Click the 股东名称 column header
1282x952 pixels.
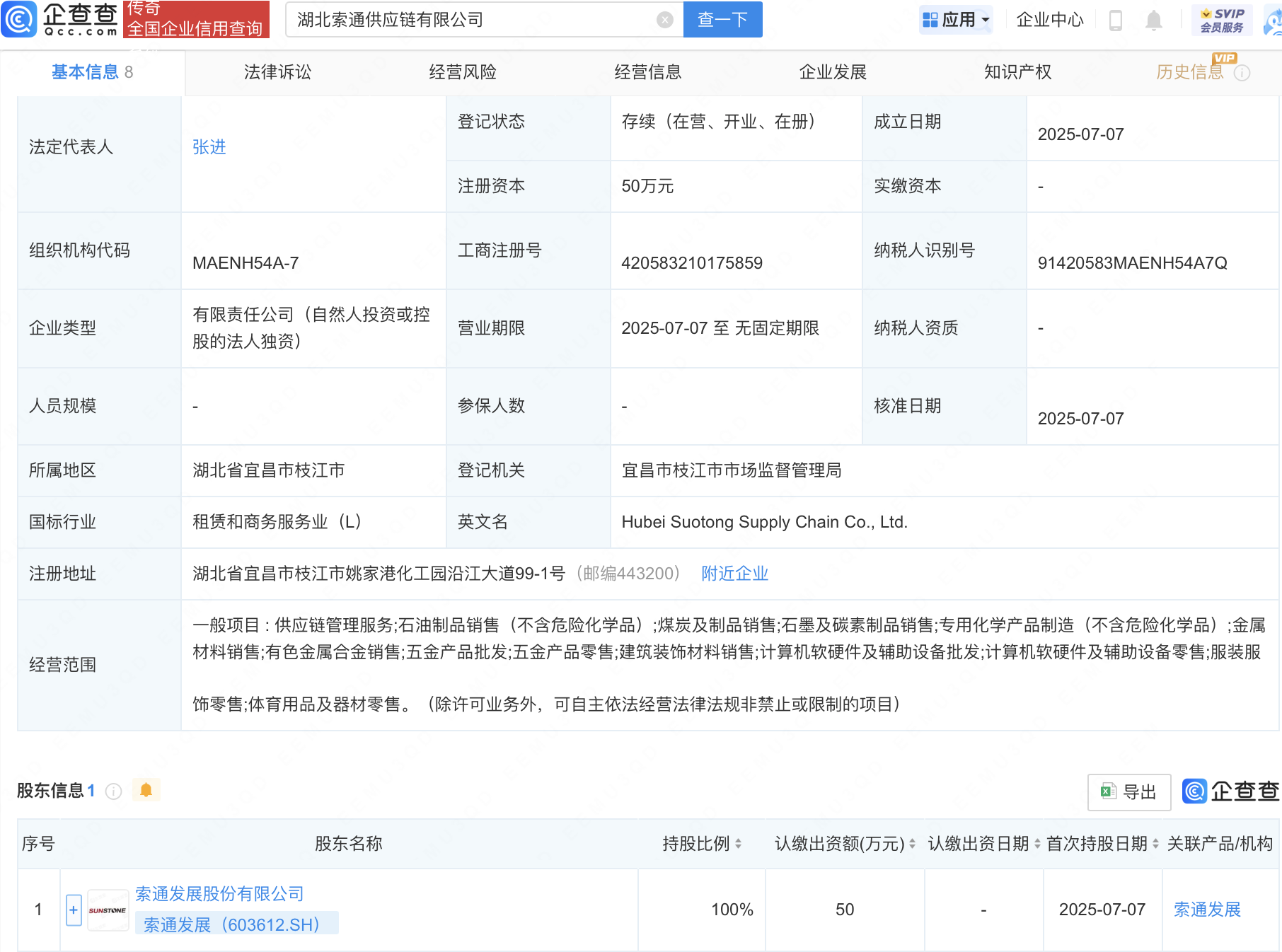tap(349, 844)
